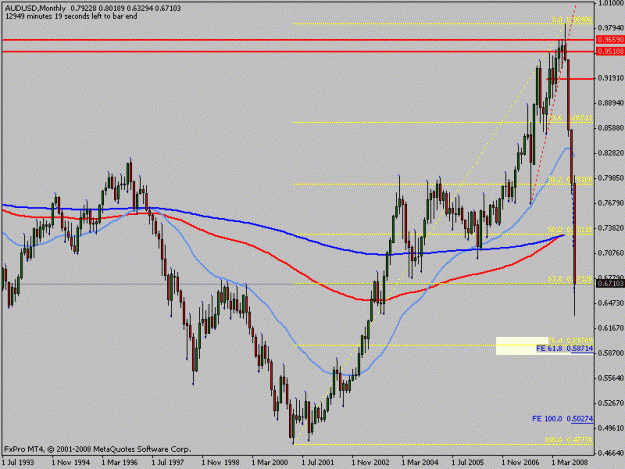Click the 0.49610 price axis label
Screen dimensions: 625x469
click(x=611, y=428)
